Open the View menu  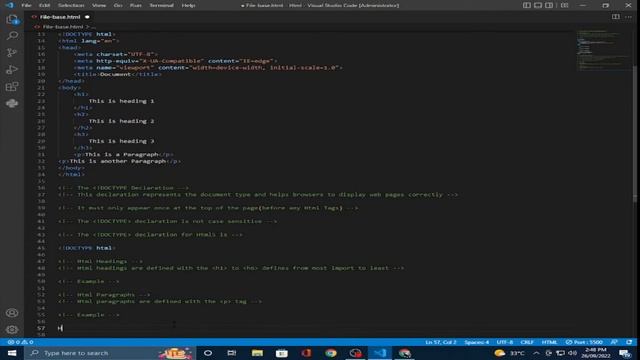pos(99,5)
